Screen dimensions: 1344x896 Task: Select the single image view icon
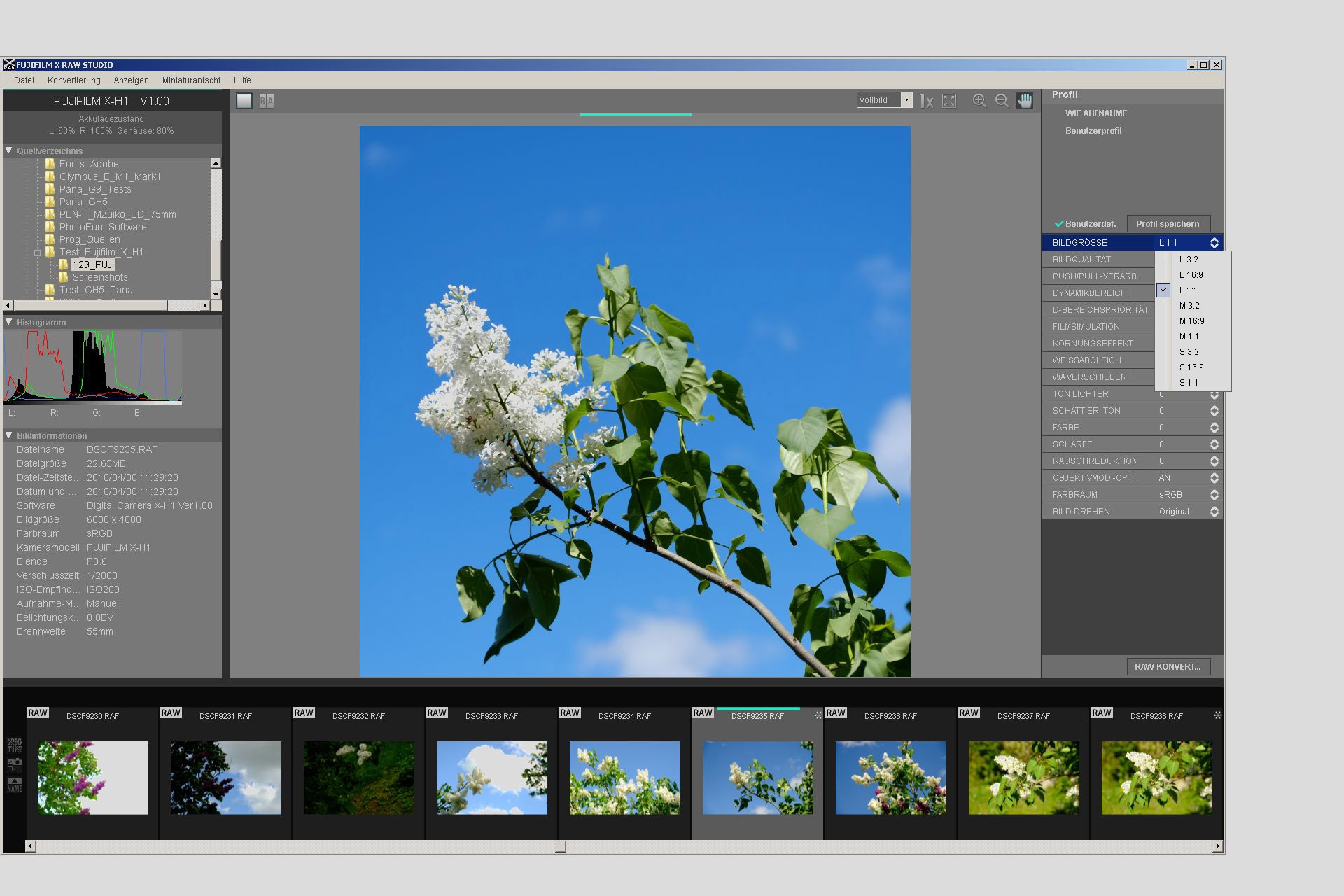tap(244, 101)
